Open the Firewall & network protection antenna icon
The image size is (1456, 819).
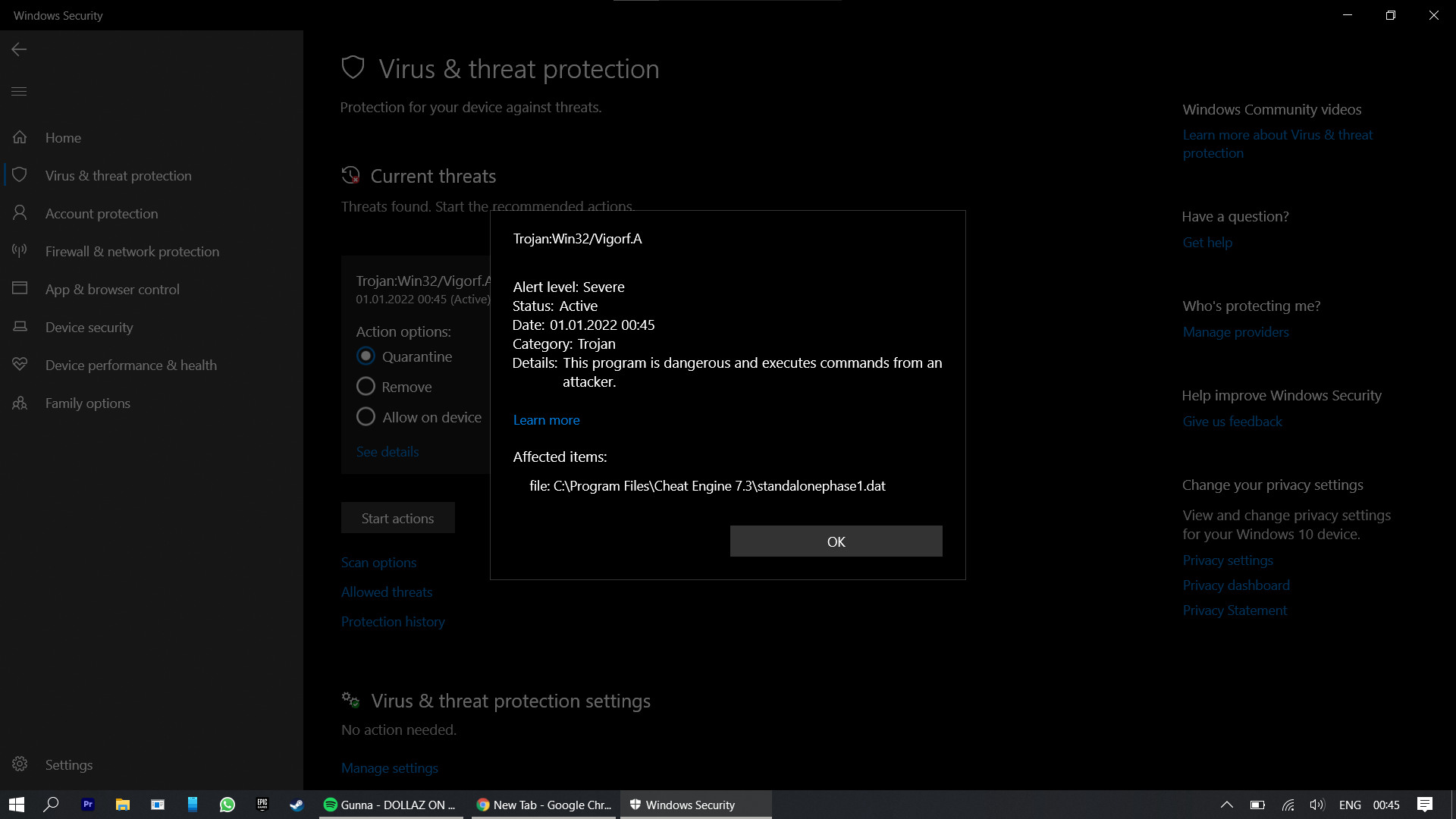tap(20, 251)
